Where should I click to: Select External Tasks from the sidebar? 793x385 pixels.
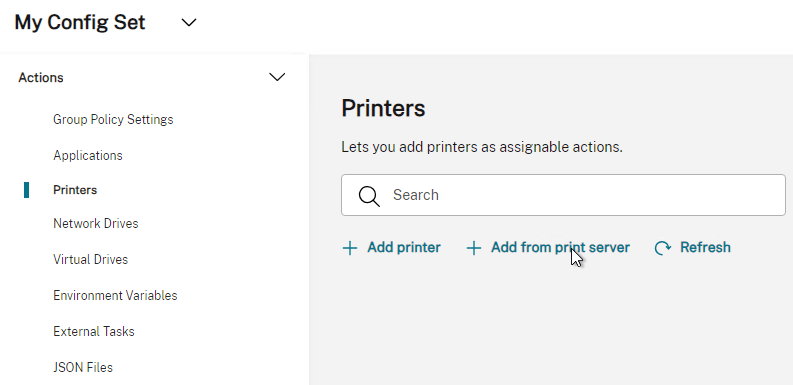point(94,331)
